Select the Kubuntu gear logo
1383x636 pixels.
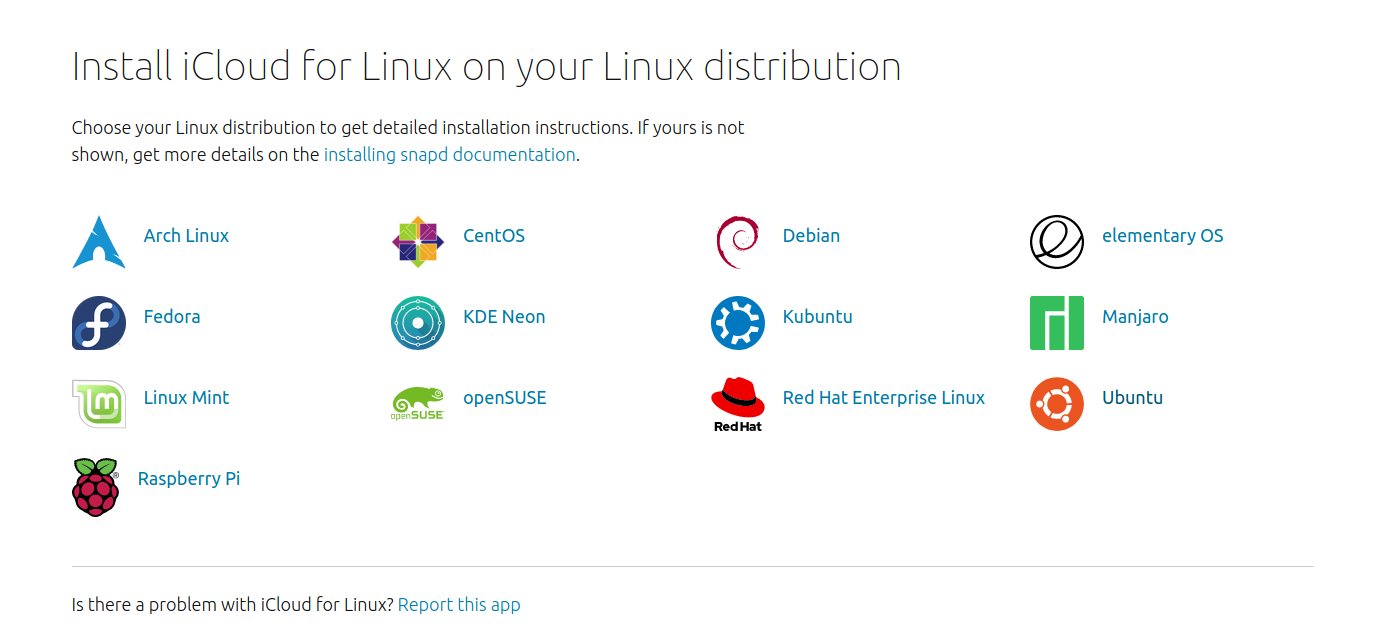point(737,323)
